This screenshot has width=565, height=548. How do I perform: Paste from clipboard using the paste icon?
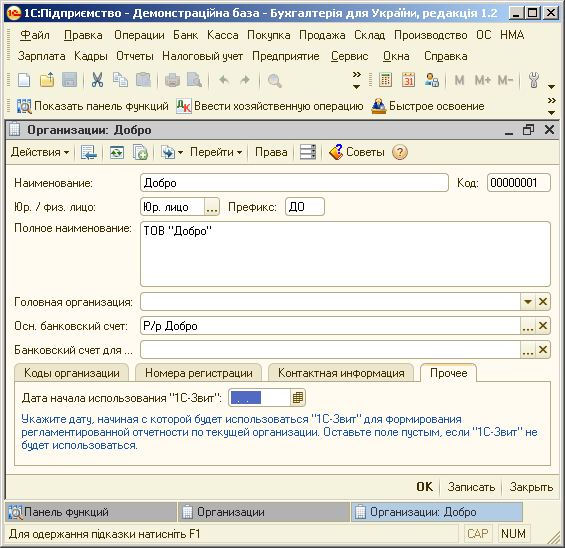coord(143,80)
